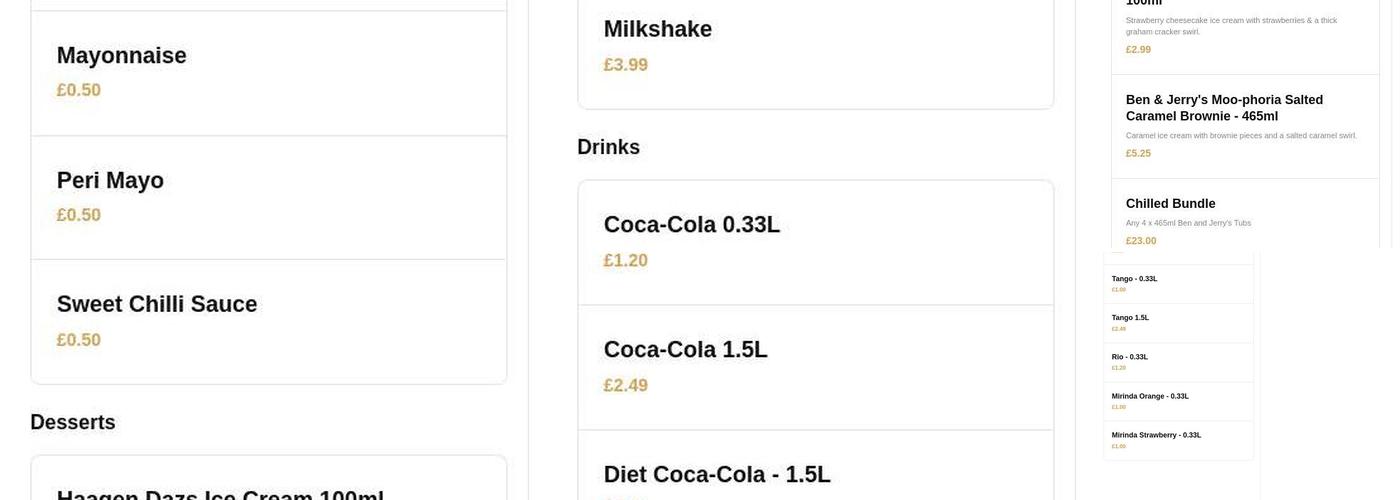Click the £5.25 Salted Caramel Brownie price

coord(1138,153)
